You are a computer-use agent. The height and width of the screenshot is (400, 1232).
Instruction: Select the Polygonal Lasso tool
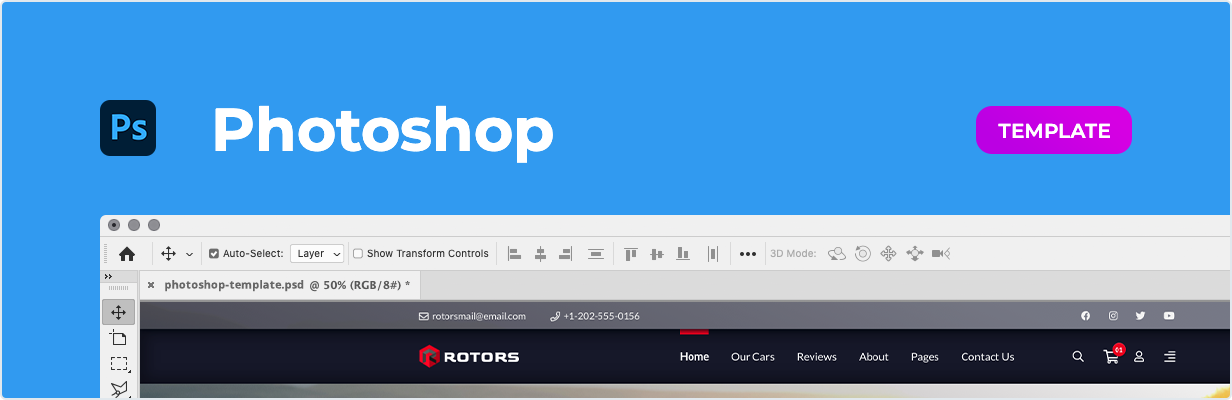[119, 389]
